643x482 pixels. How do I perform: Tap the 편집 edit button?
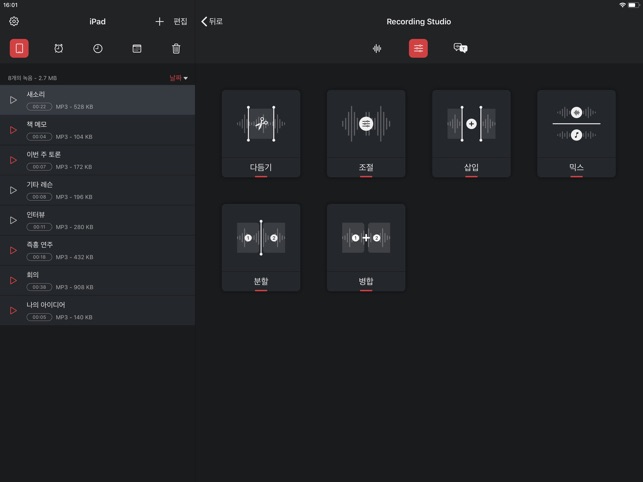180,21
